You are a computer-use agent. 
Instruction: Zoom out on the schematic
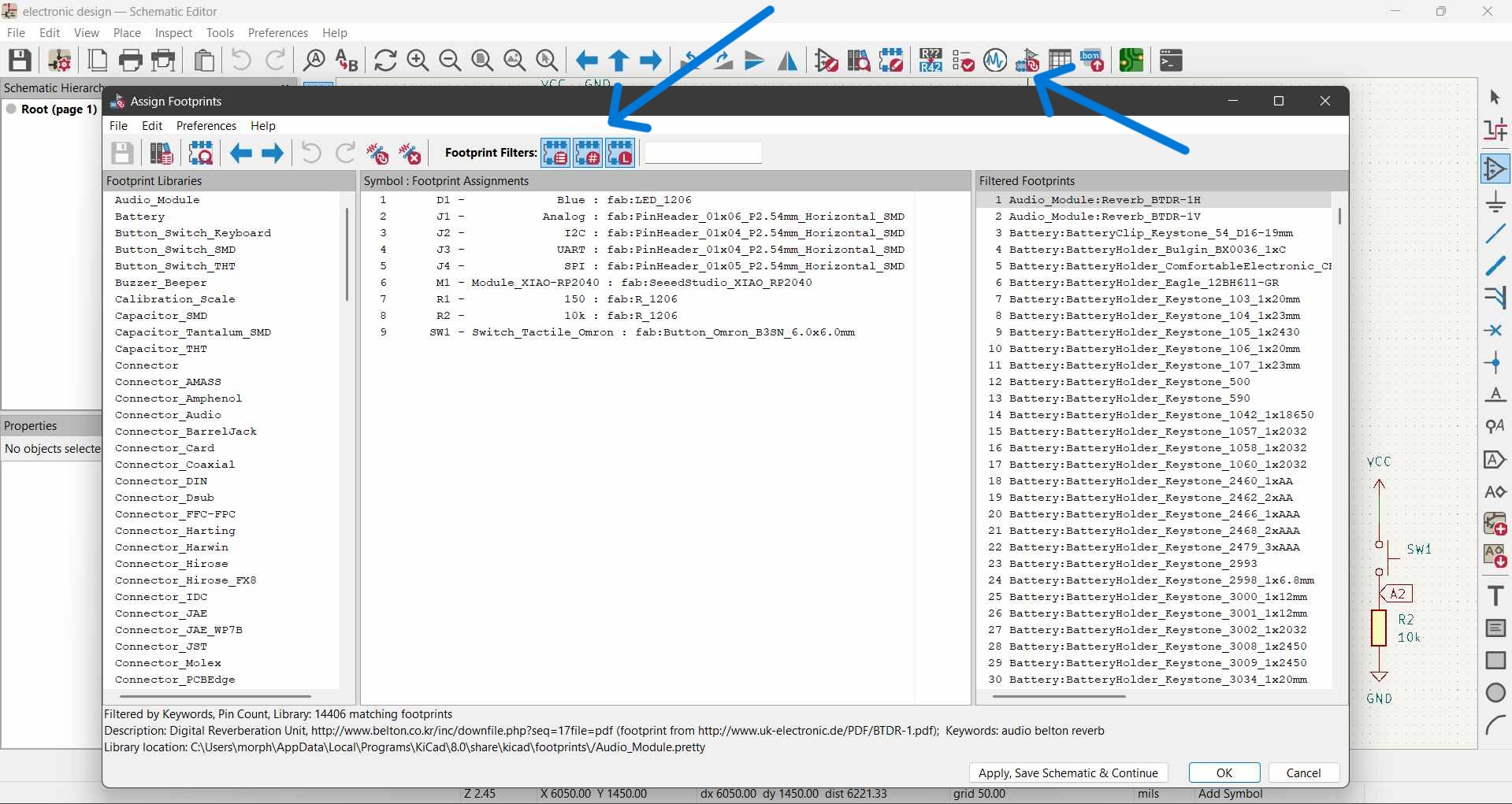450,60
